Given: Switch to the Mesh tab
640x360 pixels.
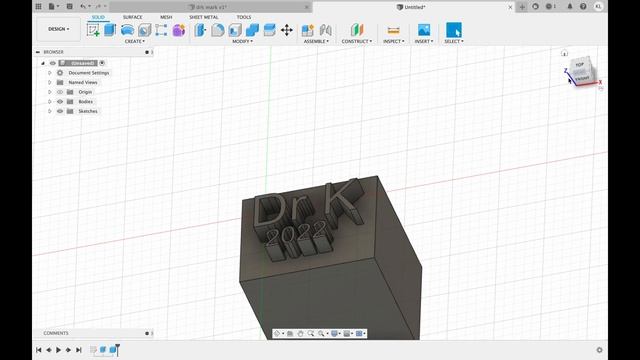Looking at the screenshot, I should [166, 17].
